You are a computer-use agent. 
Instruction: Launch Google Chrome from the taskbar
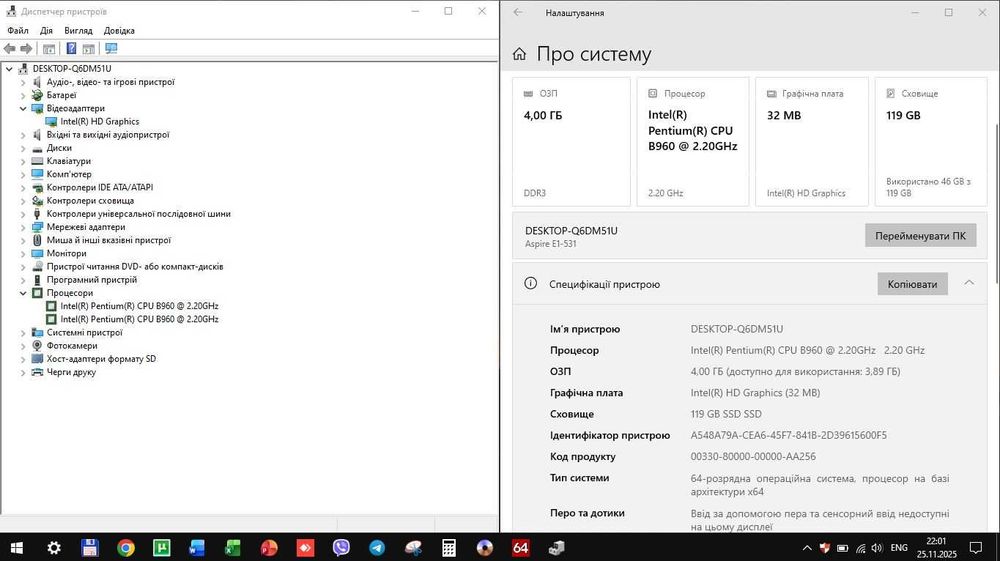(x=126, y=548)
